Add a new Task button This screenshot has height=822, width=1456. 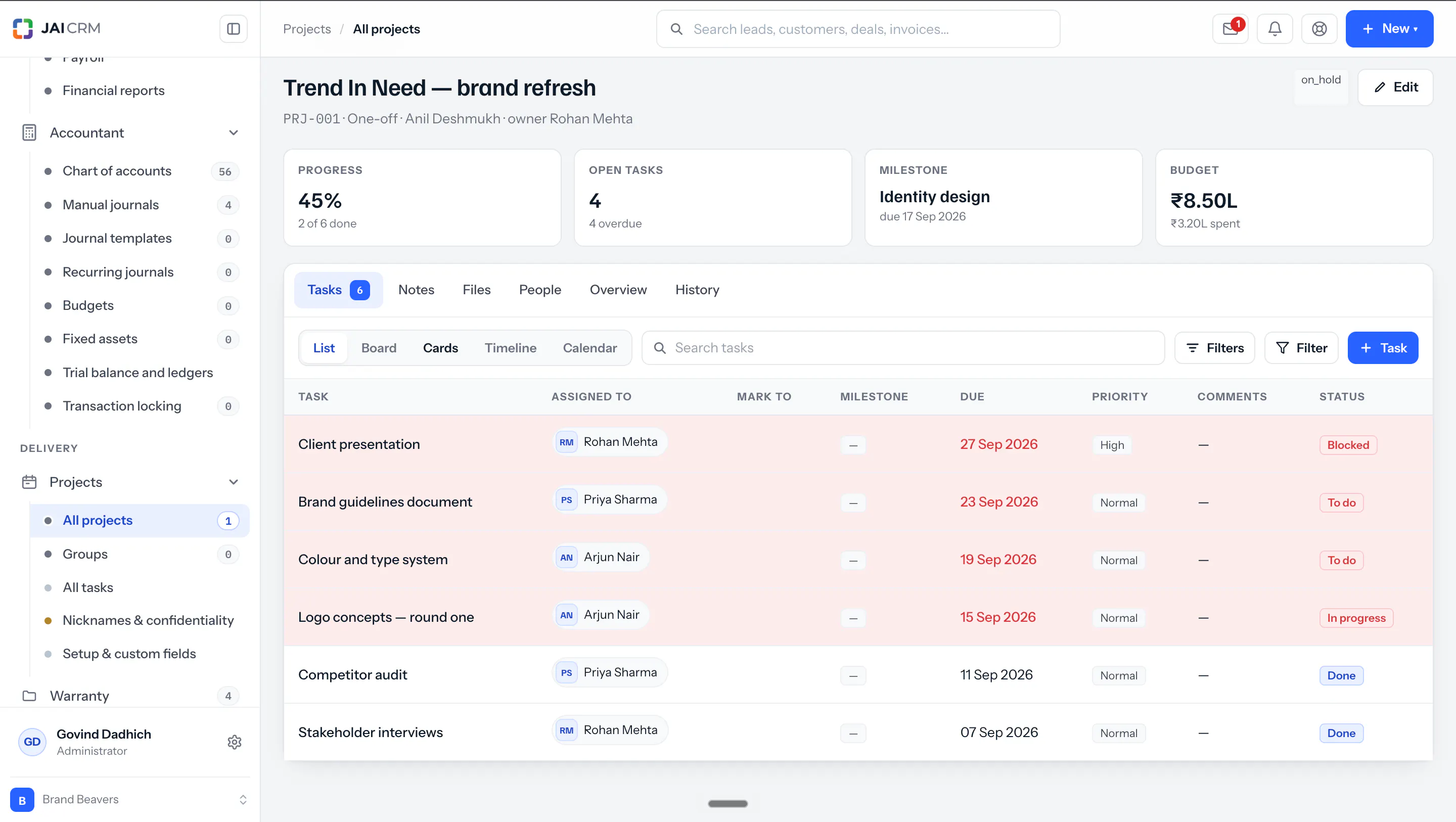click(x=1383, y=348)
